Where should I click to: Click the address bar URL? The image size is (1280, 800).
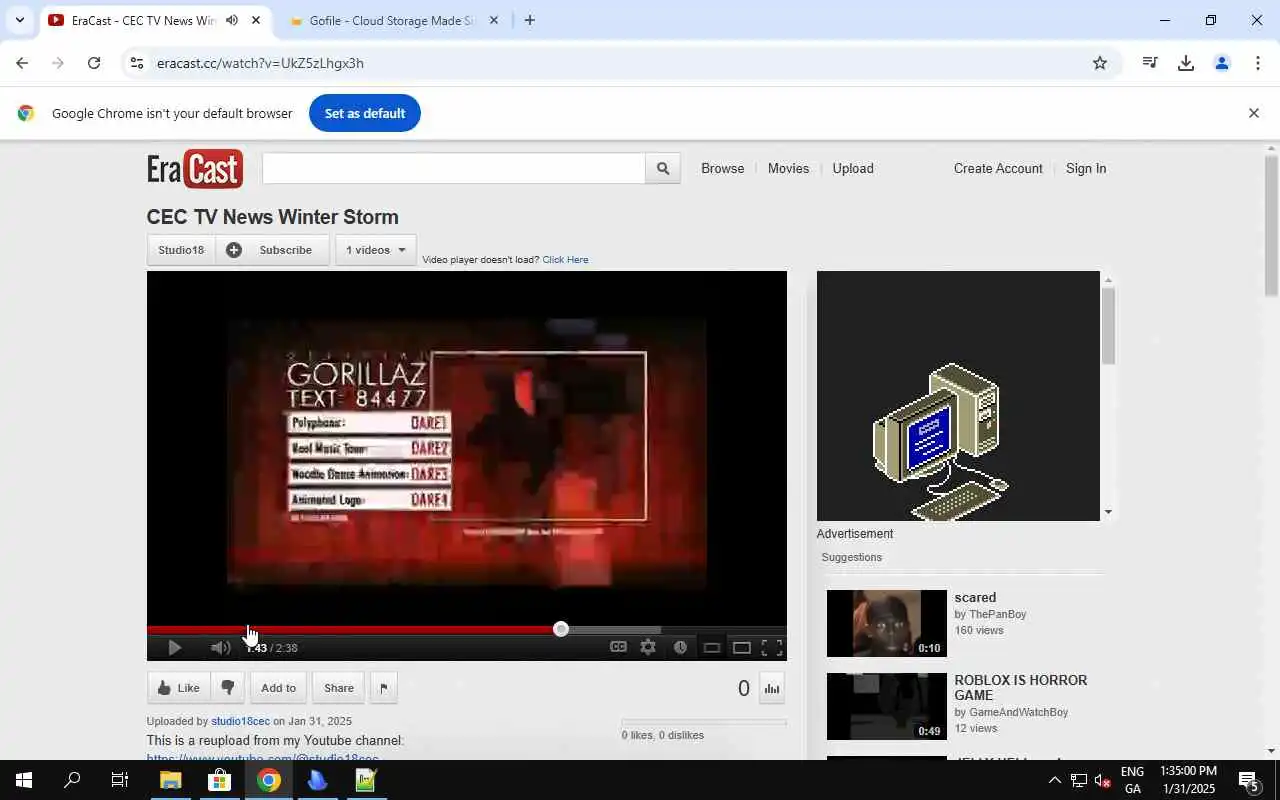pyautogui.click(x=260, y=63)
